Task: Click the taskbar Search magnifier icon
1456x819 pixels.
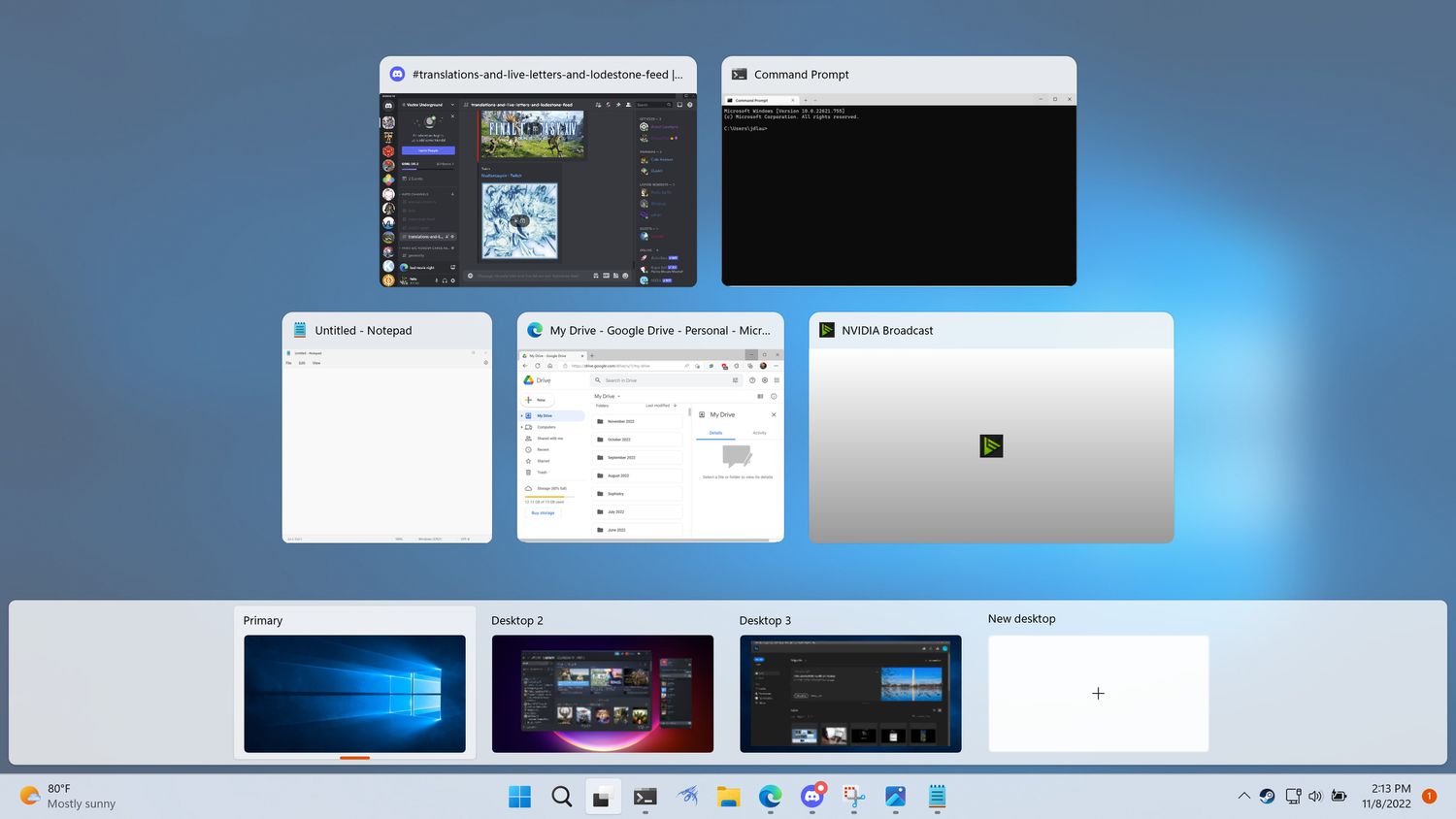Action: (x=561, y=797)
